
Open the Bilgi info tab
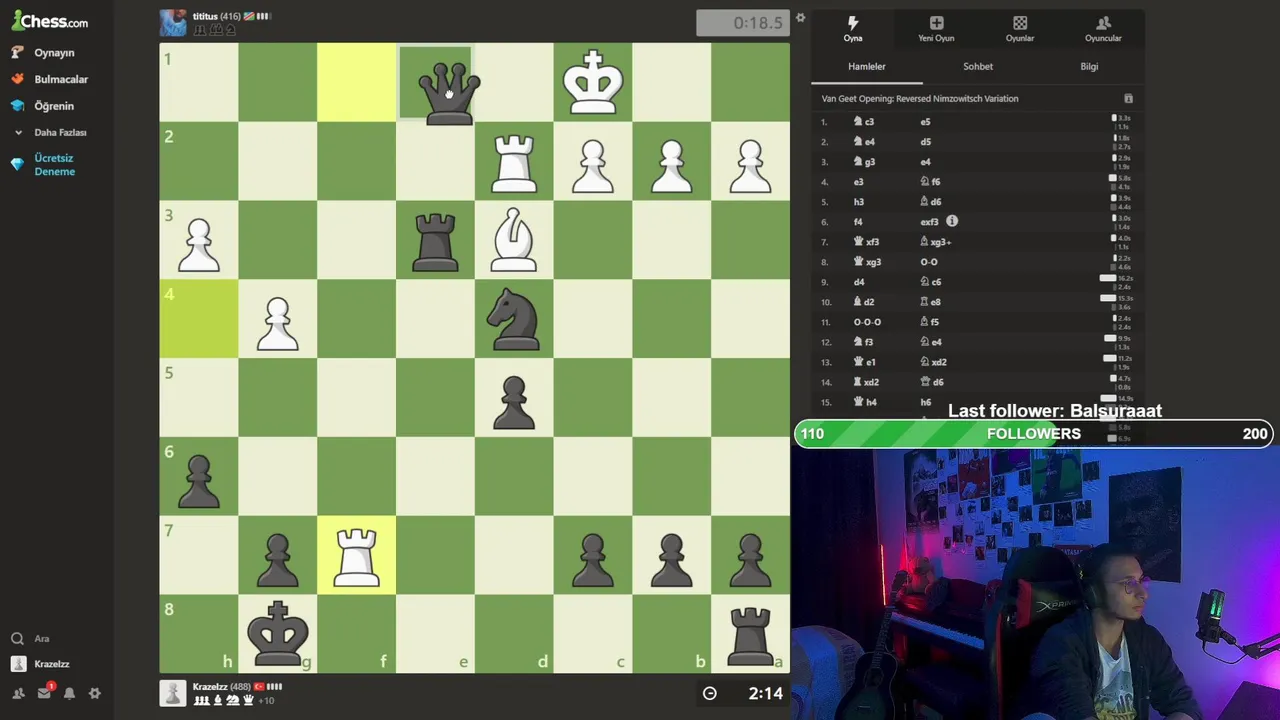[1089, 66]
